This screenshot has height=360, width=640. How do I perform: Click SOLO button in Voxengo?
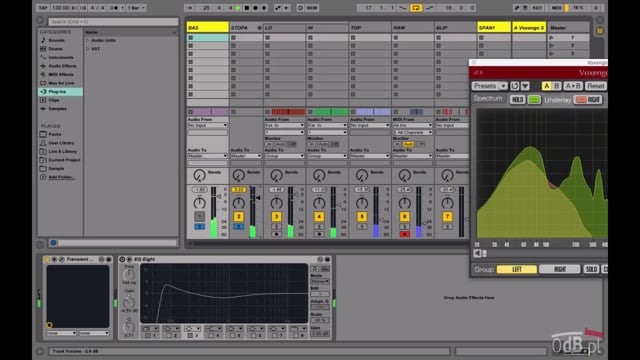pyautogui.click(x=591, y=269)
